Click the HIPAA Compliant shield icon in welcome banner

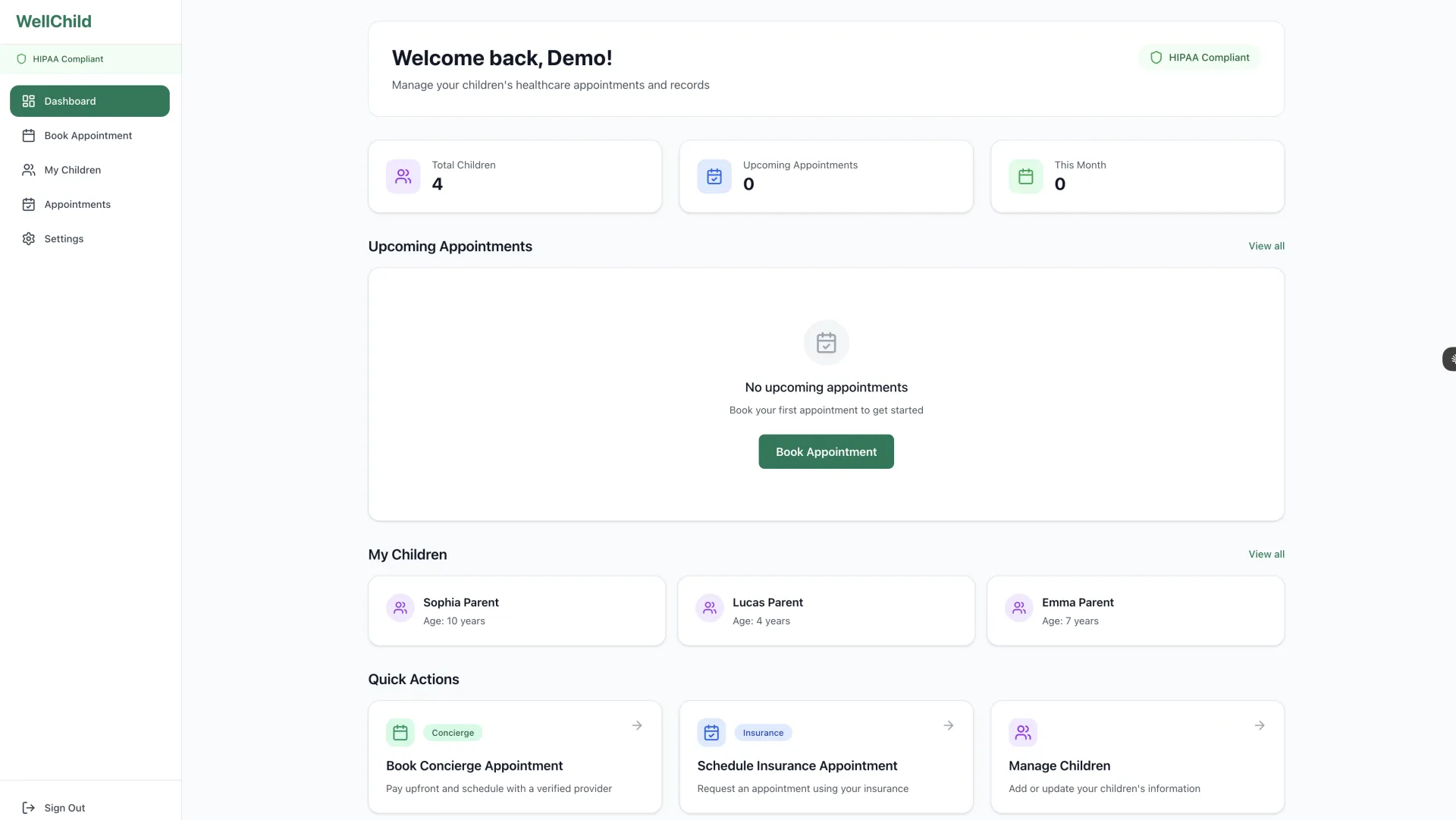click(1156, 57)
